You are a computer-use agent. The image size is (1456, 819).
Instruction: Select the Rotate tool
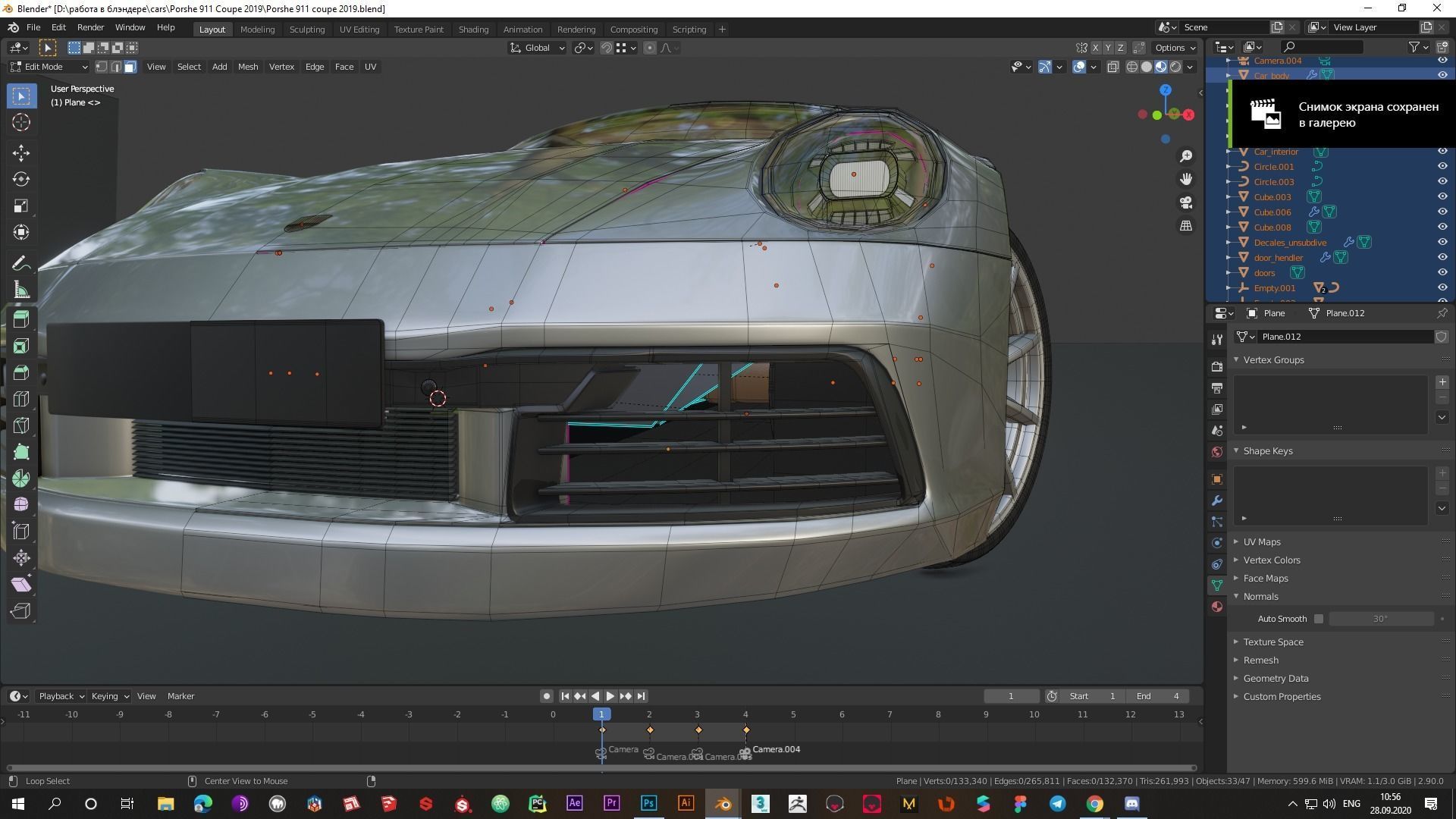21,179
